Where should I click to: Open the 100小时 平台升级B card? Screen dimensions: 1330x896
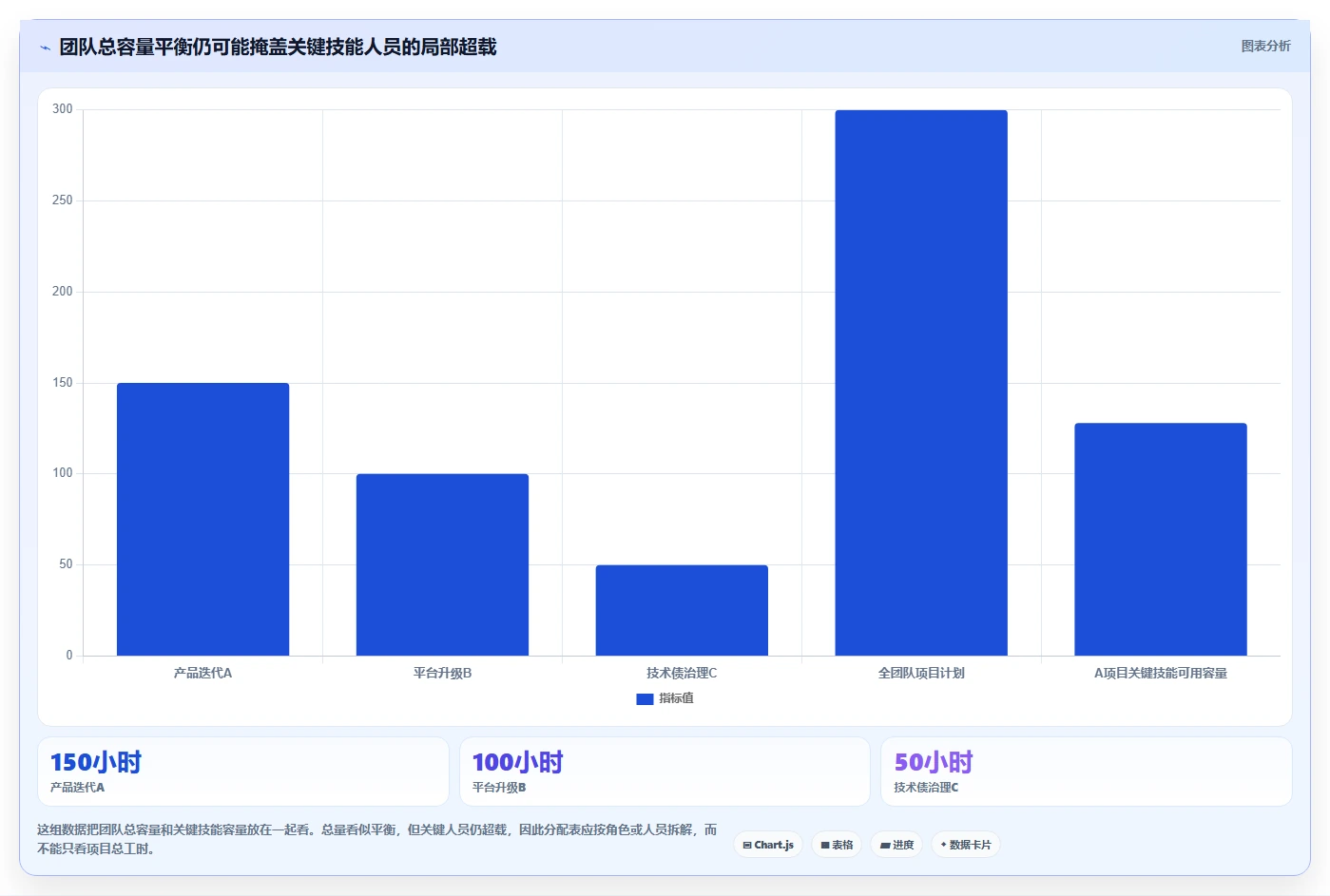click(665, 772)
